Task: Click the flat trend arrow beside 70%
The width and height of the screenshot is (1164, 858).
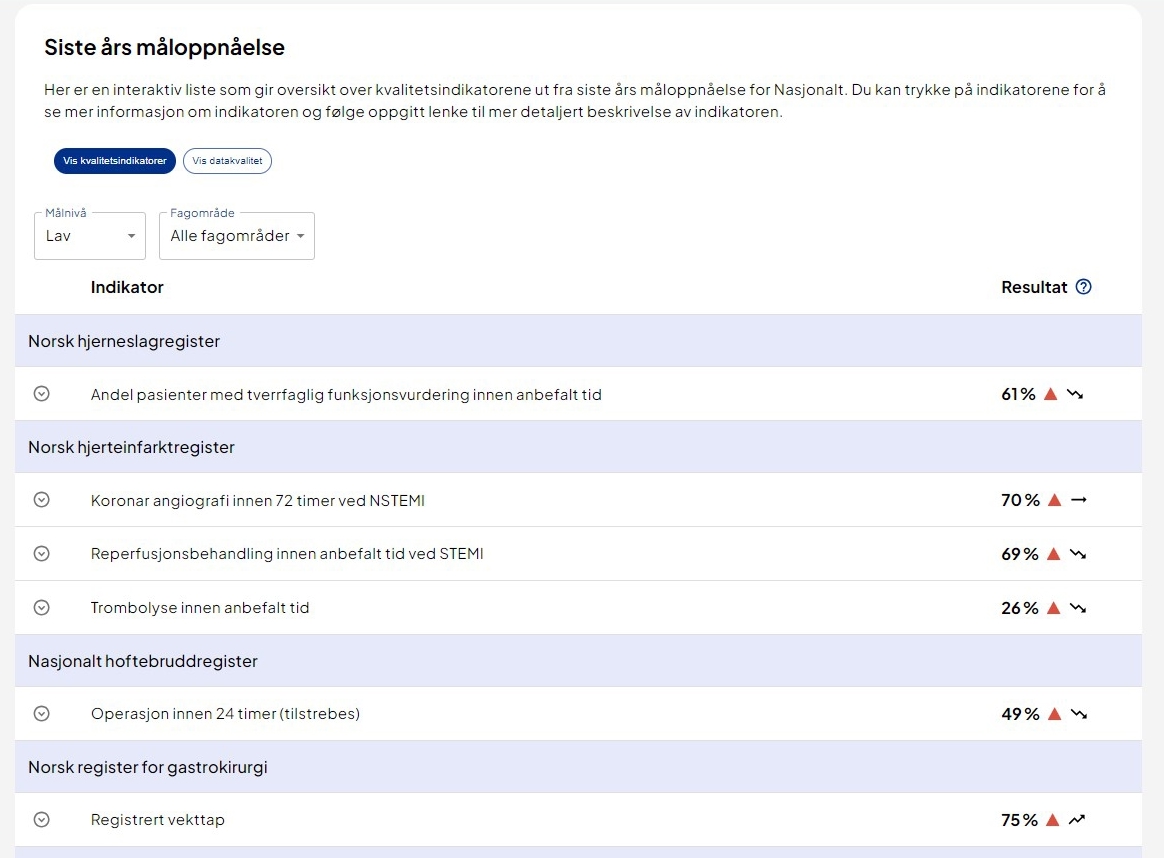Action: [1078, 500]
